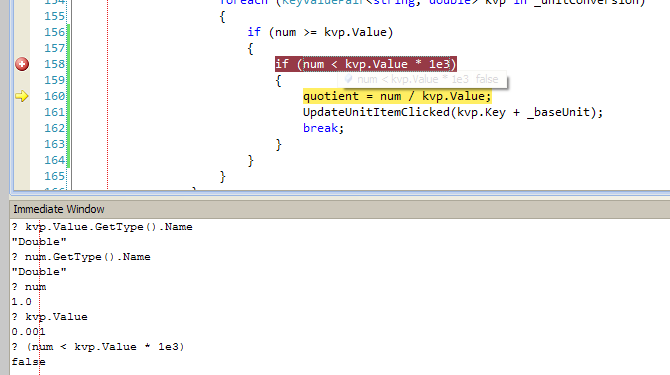Click line number 159 in the gutter
Viewport: 670px width, 375px height.
[55, 80]
